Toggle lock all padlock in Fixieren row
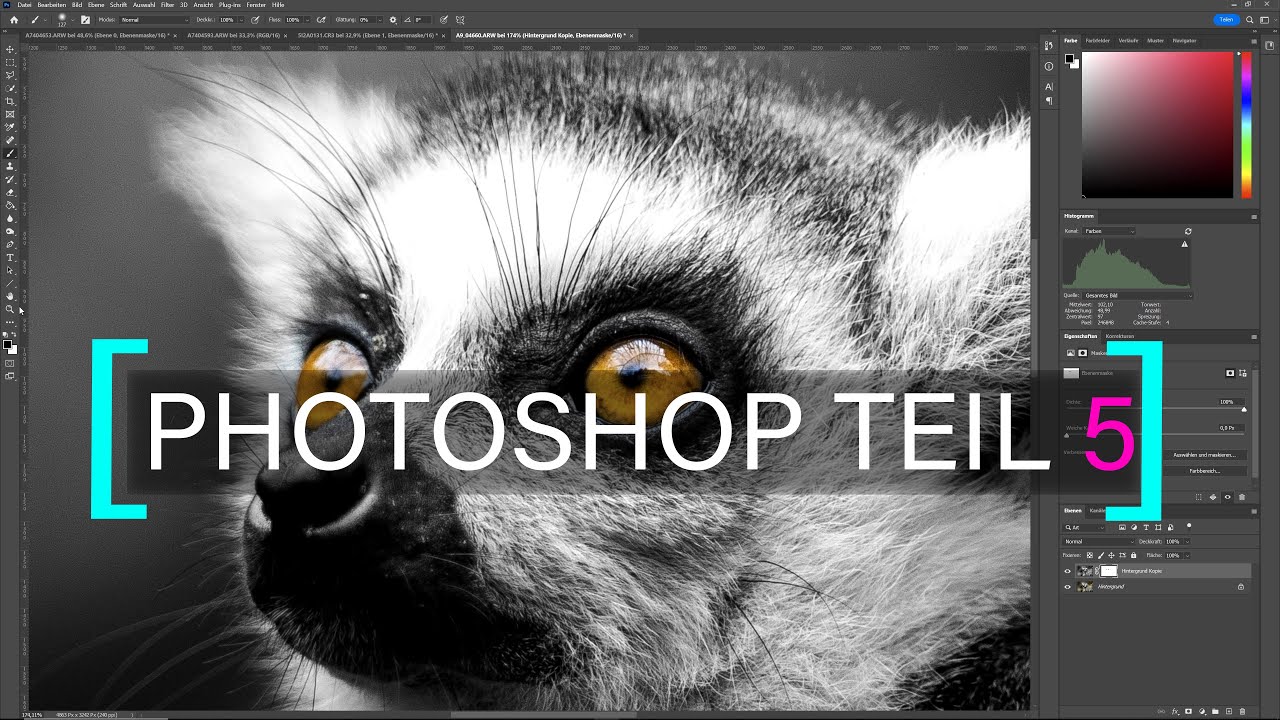 pos(1132,555)
